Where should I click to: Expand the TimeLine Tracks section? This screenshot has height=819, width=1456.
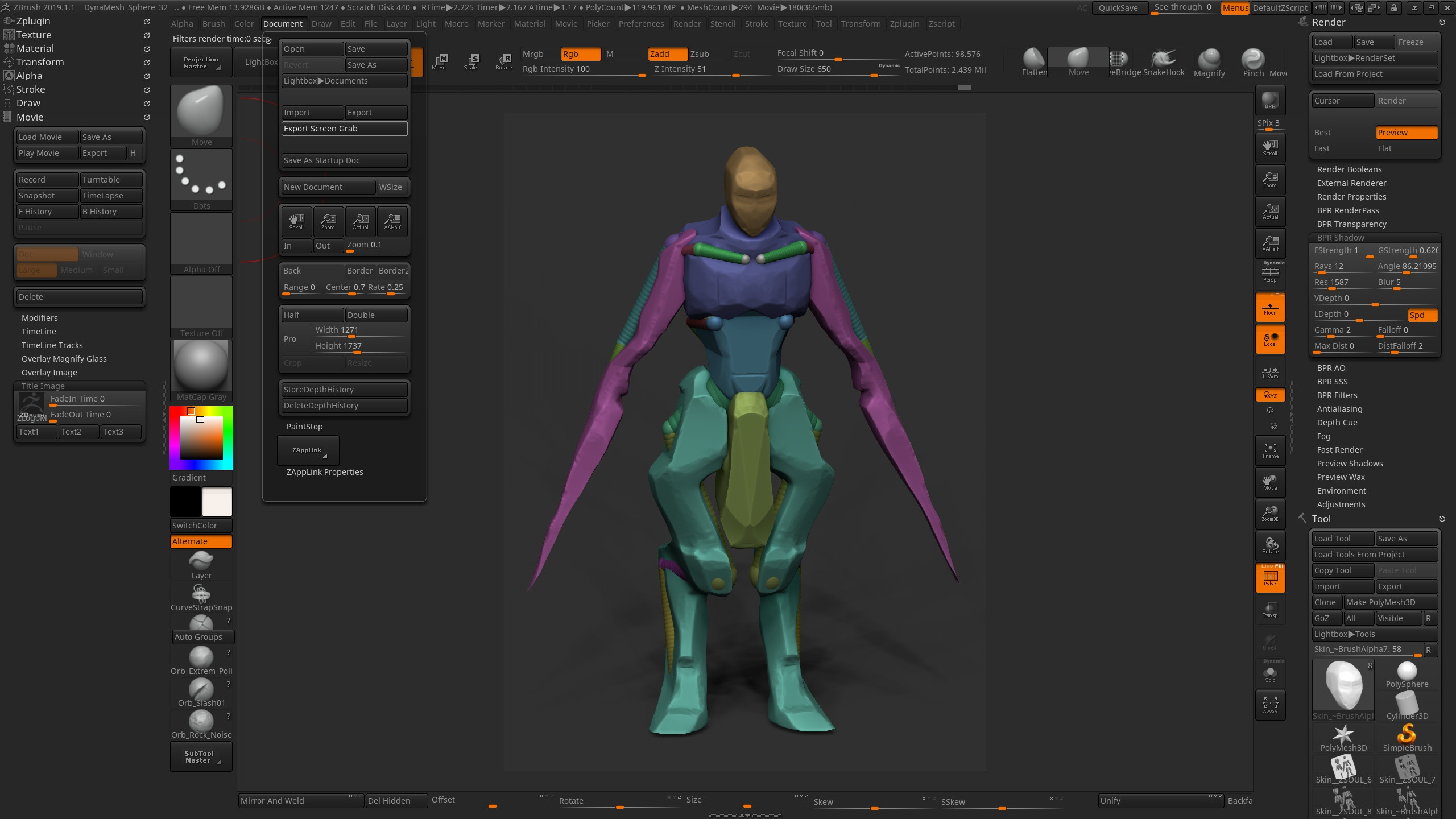pyautogui.click(x=52, y=345)
